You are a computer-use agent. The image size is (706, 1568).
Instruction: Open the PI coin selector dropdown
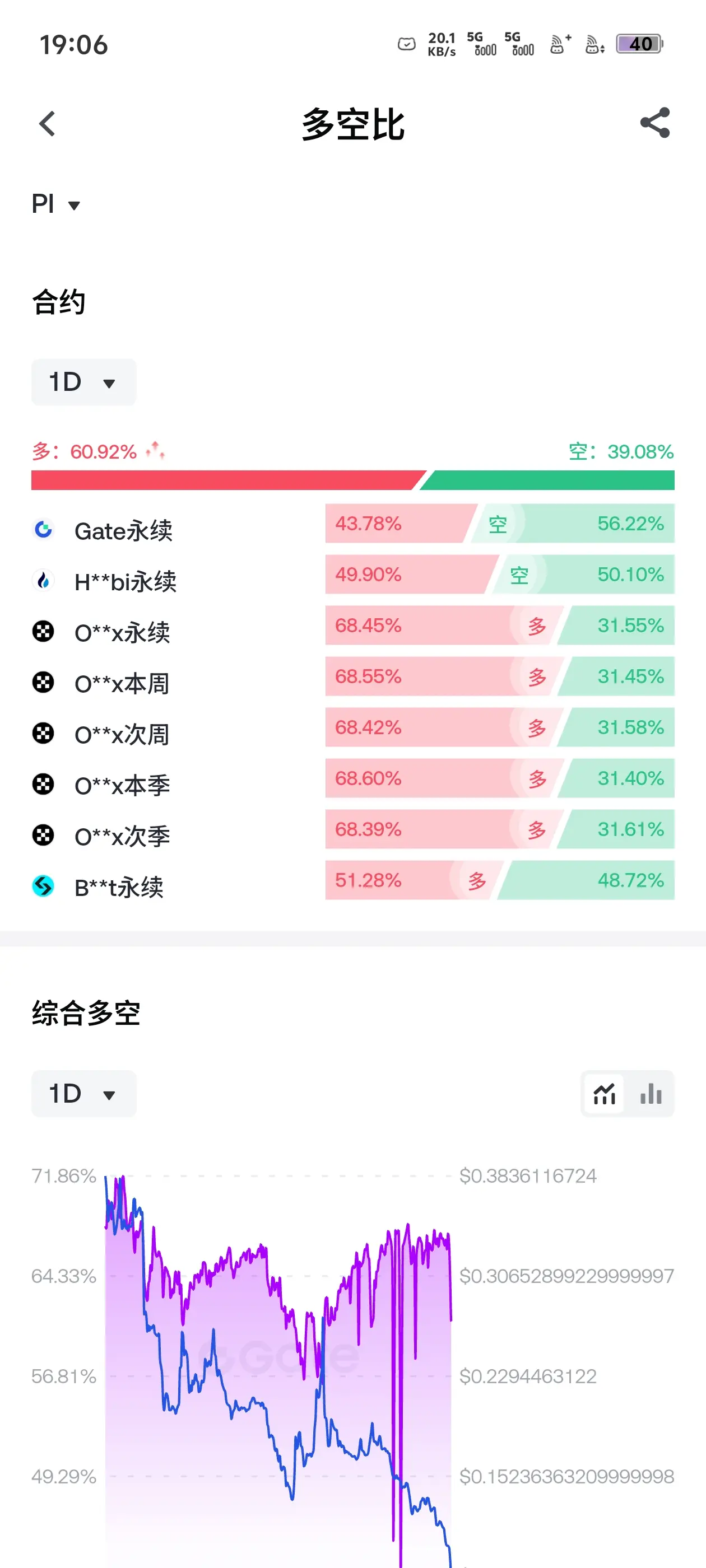(x=56, y=204)
